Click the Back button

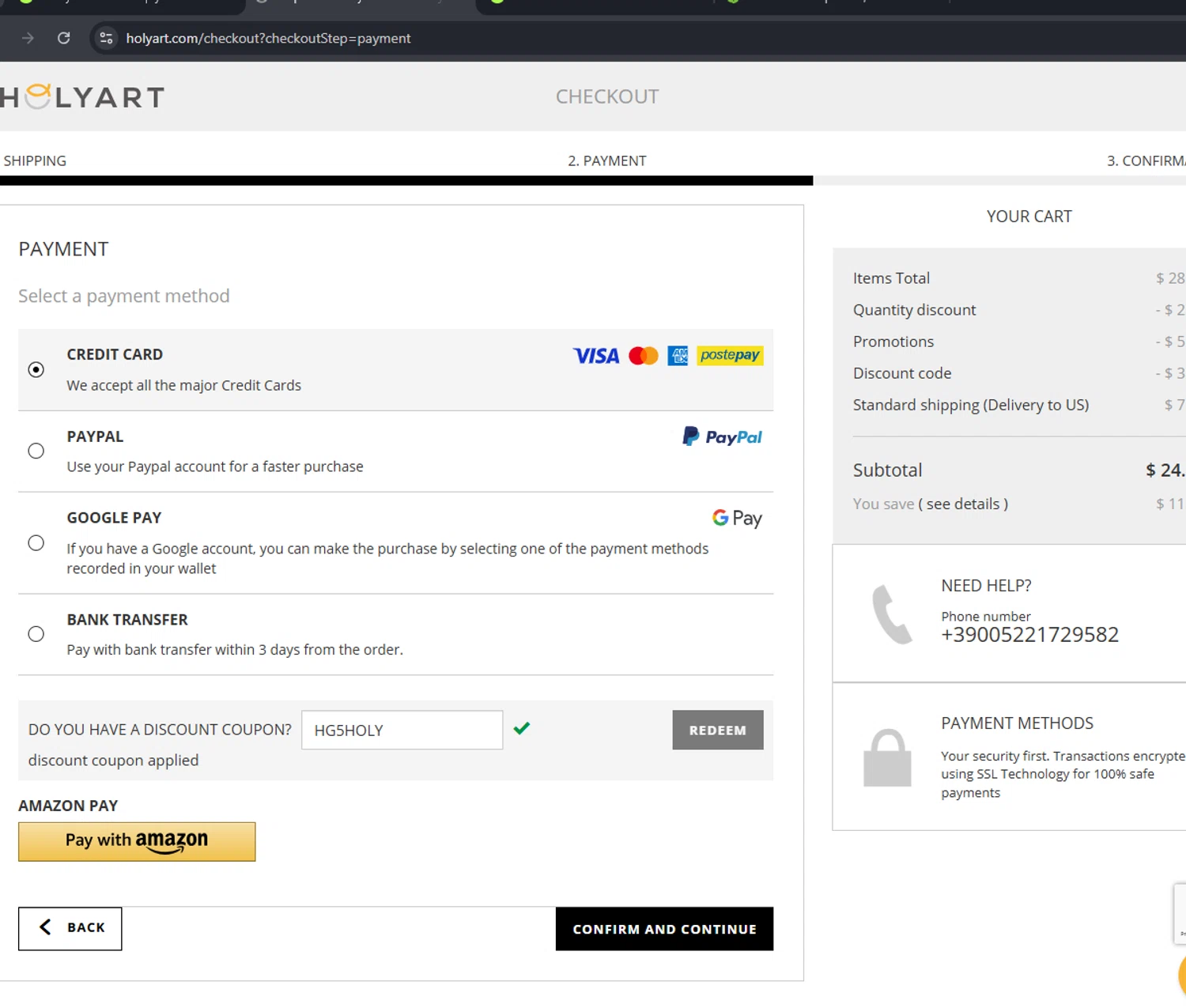pos(70,928)
